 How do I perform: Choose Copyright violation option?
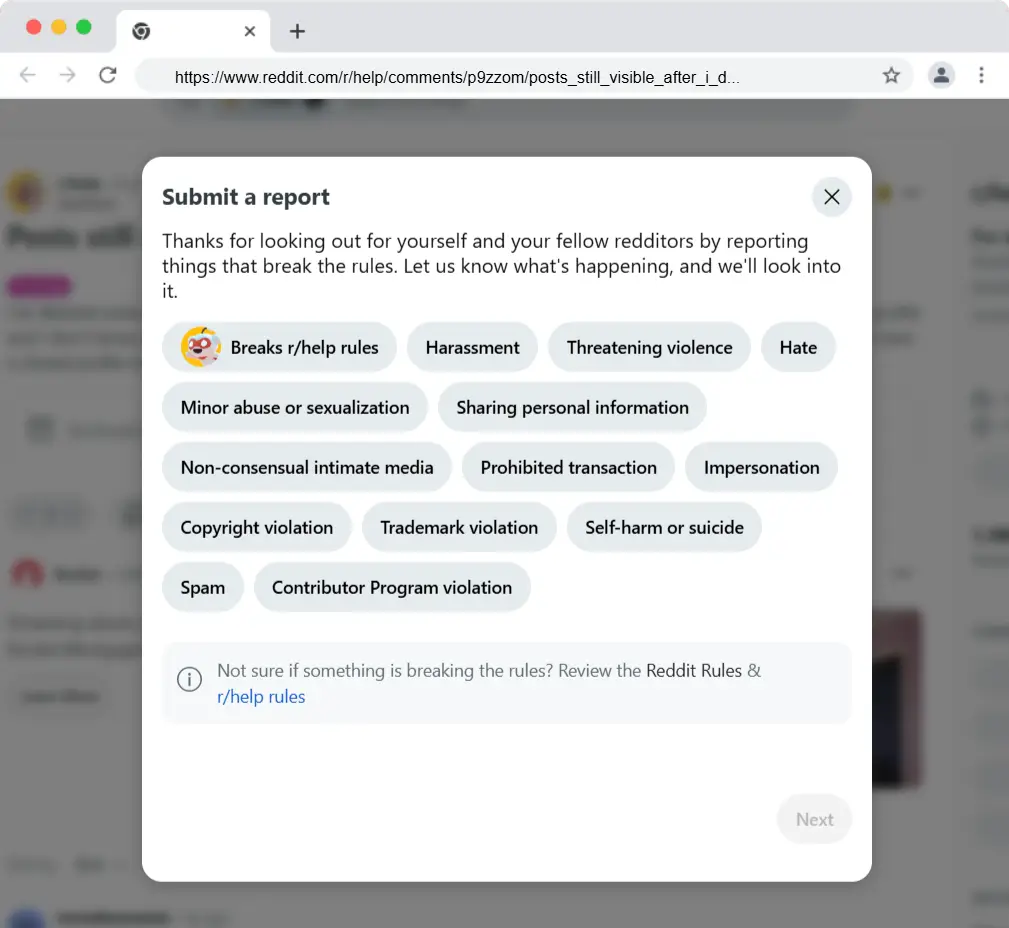pos(256,528)
